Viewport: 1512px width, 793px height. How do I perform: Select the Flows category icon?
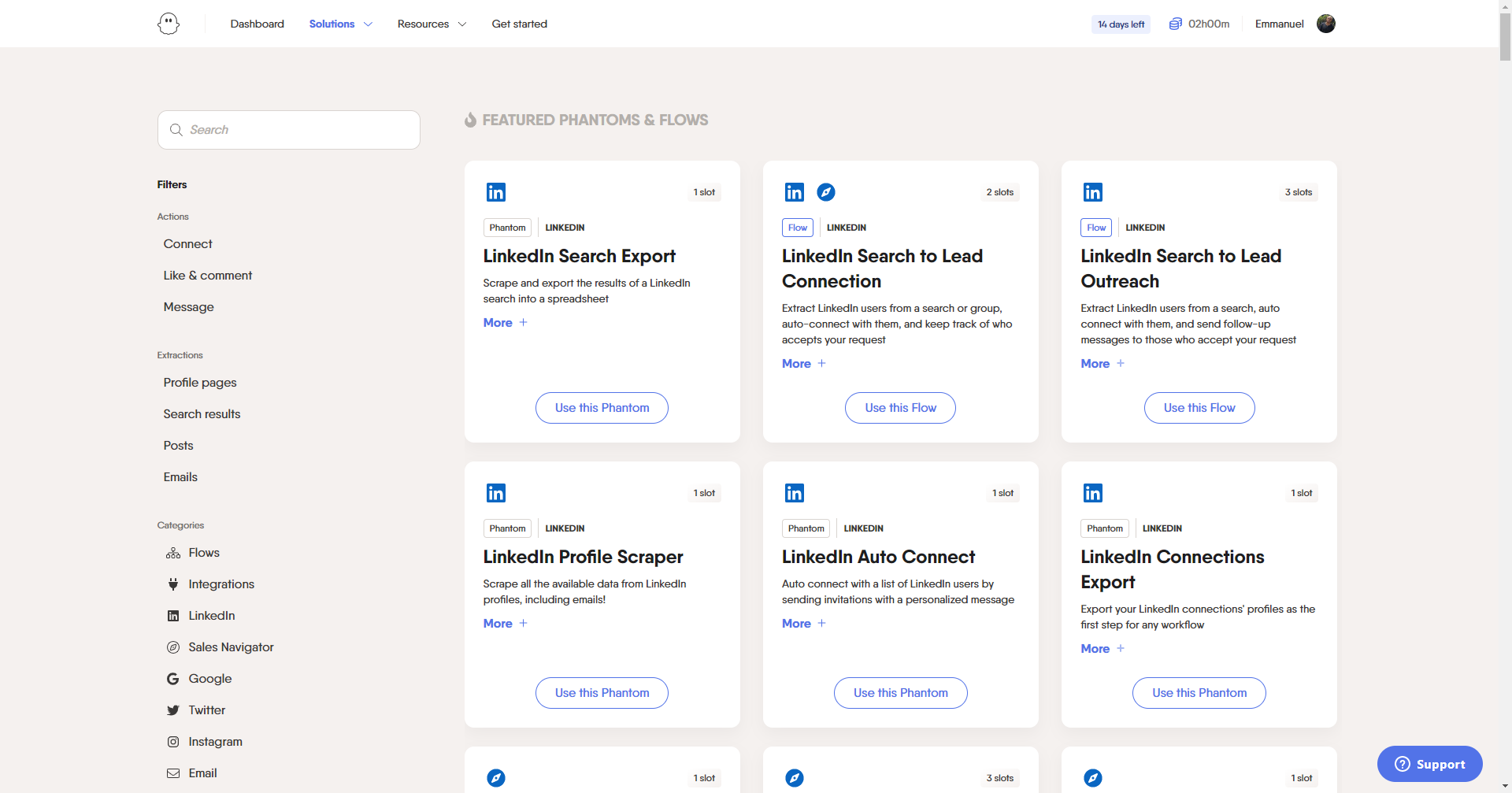(173, 553)
